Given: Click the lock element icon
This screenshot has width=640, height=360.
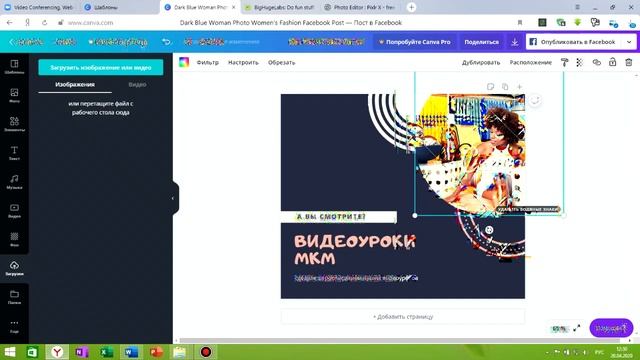Looking at the screenshot, I should (x=613, y=62).
